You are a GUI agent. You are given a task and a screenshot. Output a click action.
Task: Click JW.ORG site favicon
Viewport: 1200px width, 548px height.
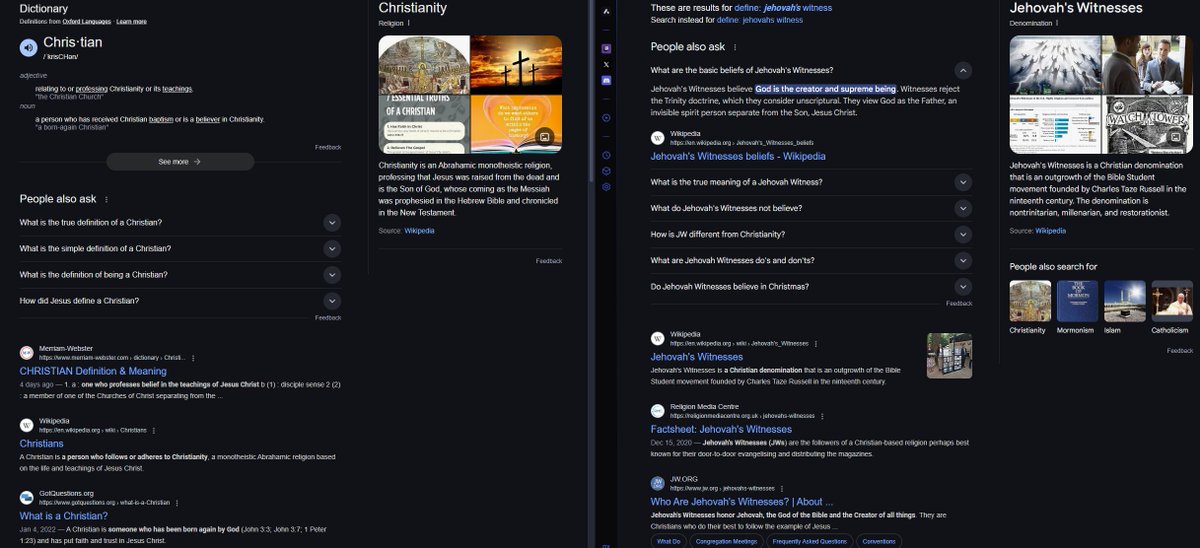click(658, 483)
